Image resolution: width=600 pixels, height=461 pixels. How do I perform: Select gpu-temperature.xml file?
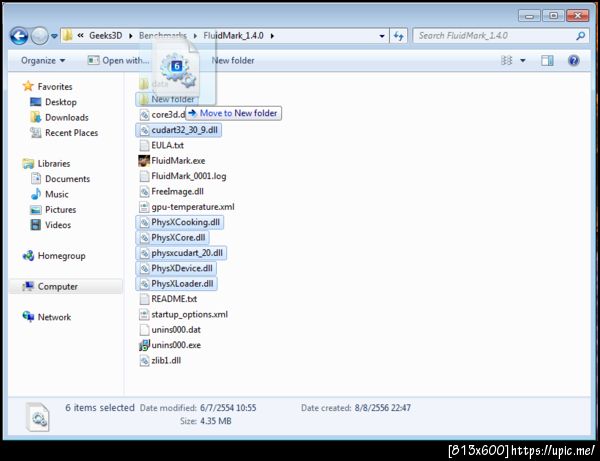[187, 207]
